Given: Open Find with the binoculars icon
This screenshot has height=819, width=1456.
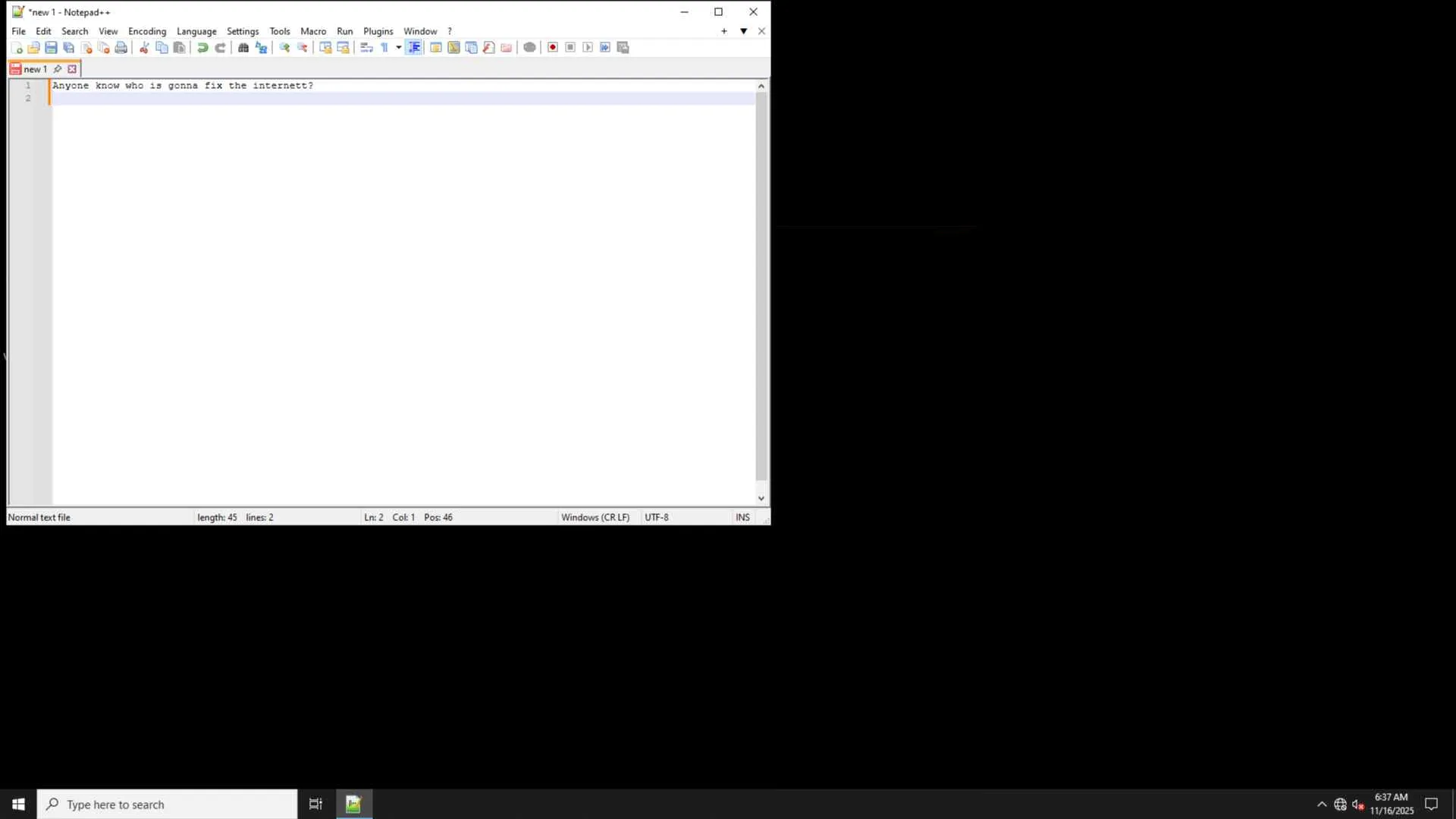Looking at the screenshot, I should tap(243, 48).
